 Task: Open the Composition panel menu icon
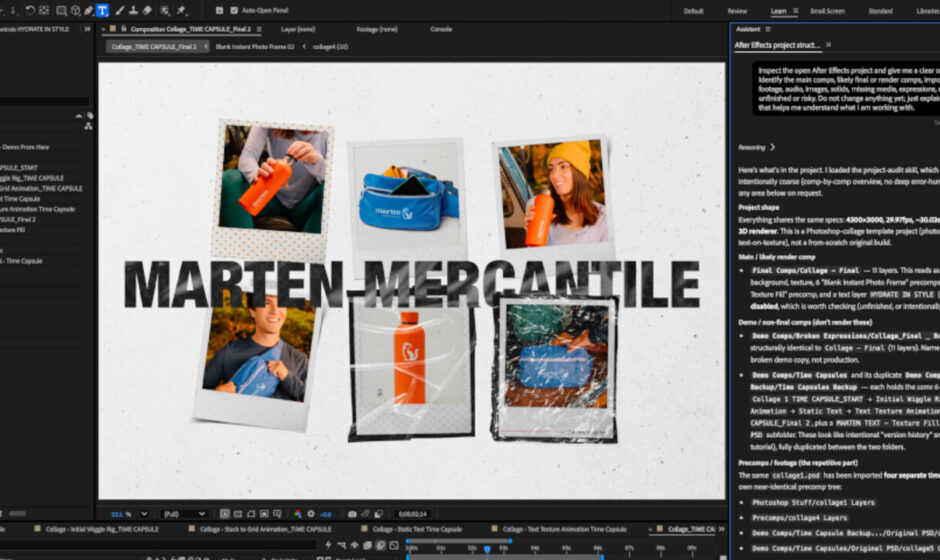point(259,29)
